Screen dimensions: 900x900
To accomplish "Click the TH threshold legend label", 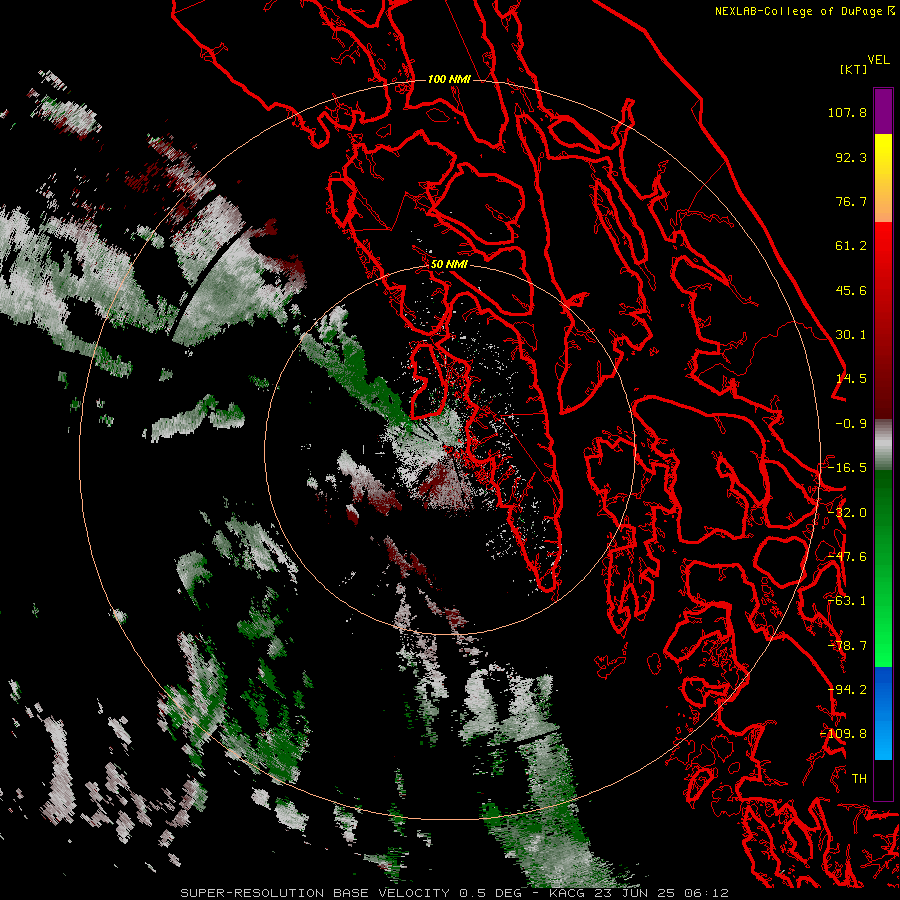I will tap(859, 778).
